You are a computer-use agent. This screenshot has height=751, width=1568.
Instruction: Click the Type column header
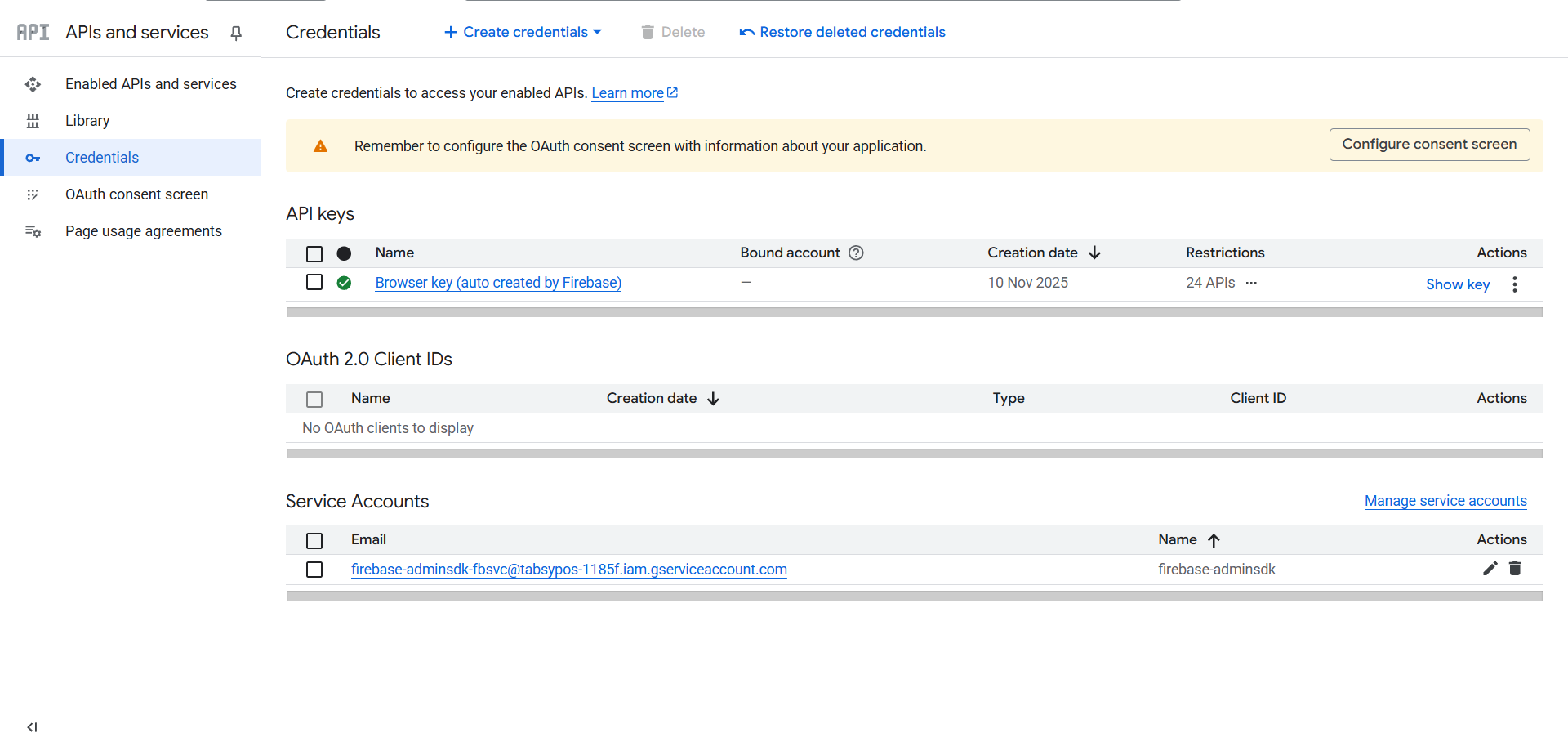pyautogui.click(x=1009, y=398)
